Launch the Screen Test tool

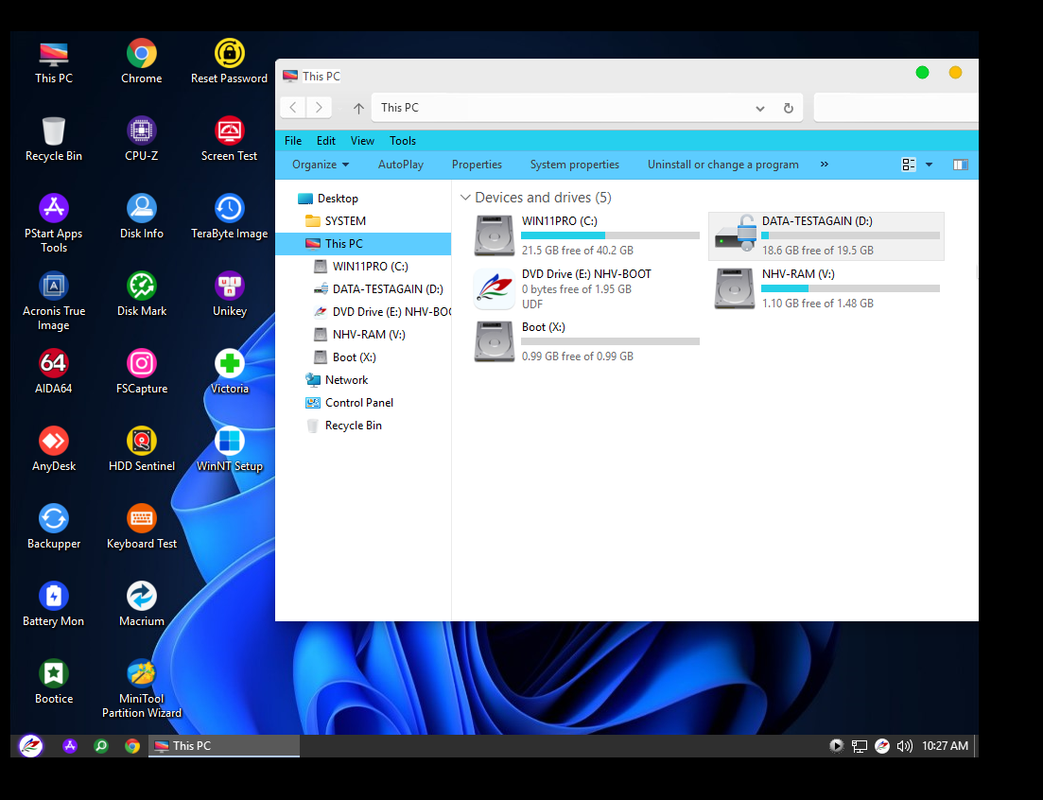coord(229,139)
